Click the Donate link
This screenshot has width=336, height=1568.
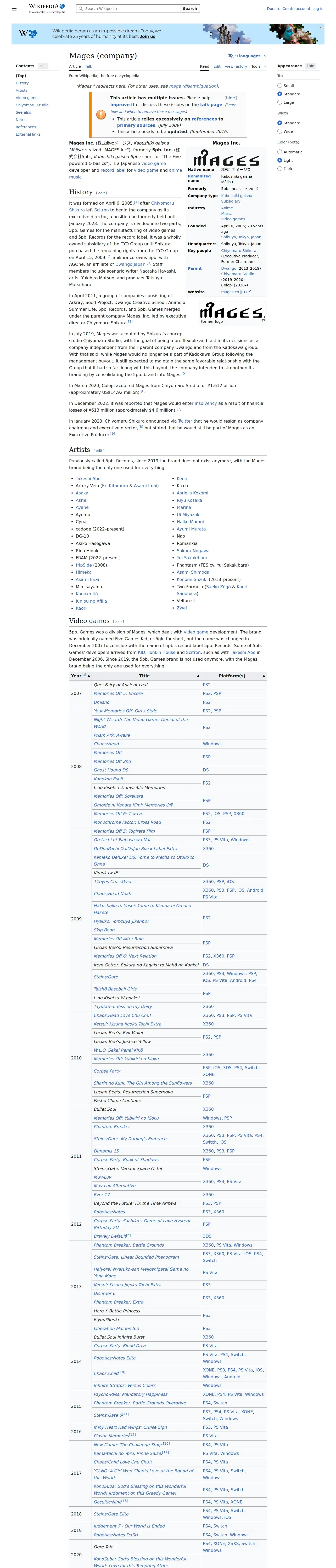pos(273,9)
